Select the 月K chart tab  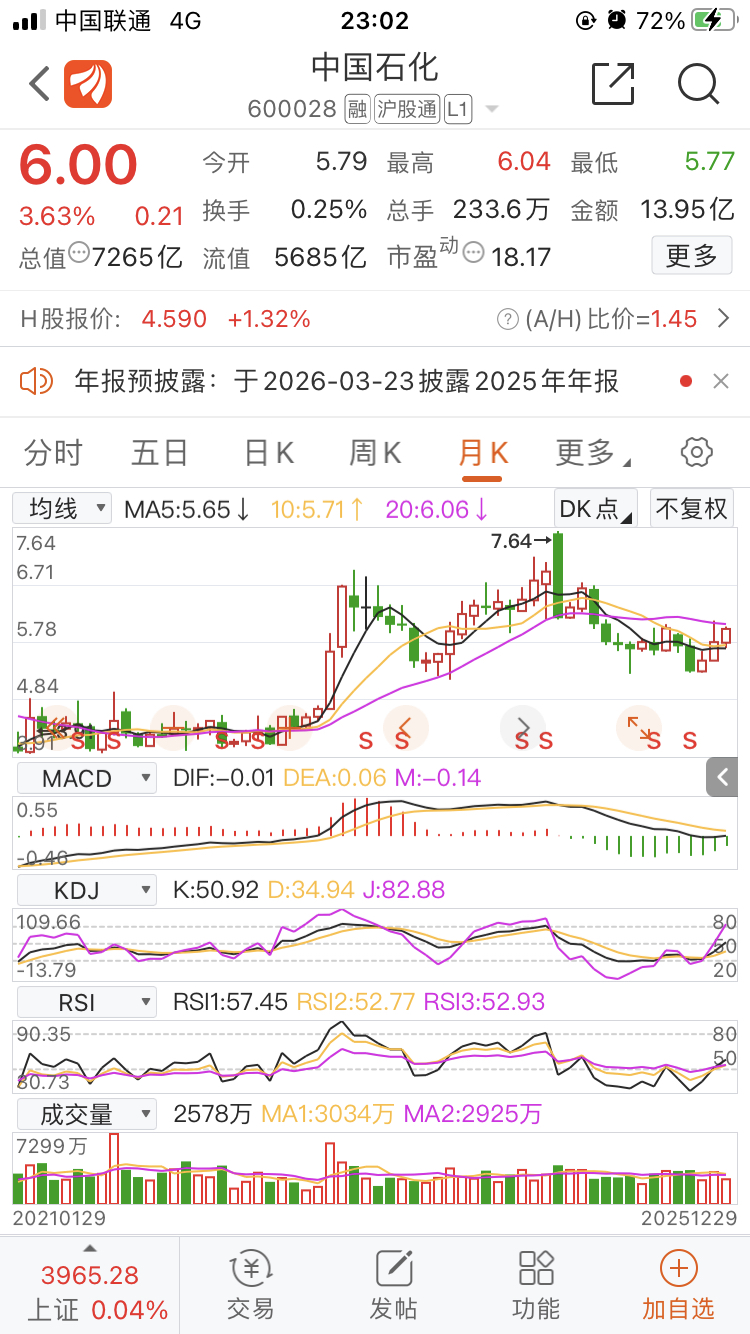click(x=483, y=453)
